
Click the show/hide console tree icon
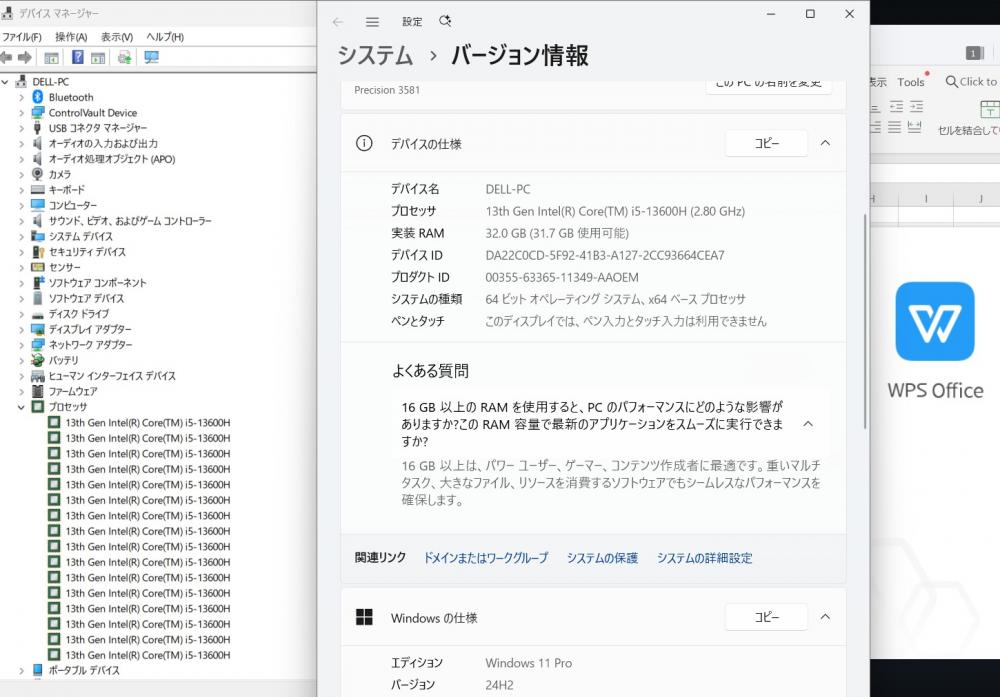click(51, 57)
